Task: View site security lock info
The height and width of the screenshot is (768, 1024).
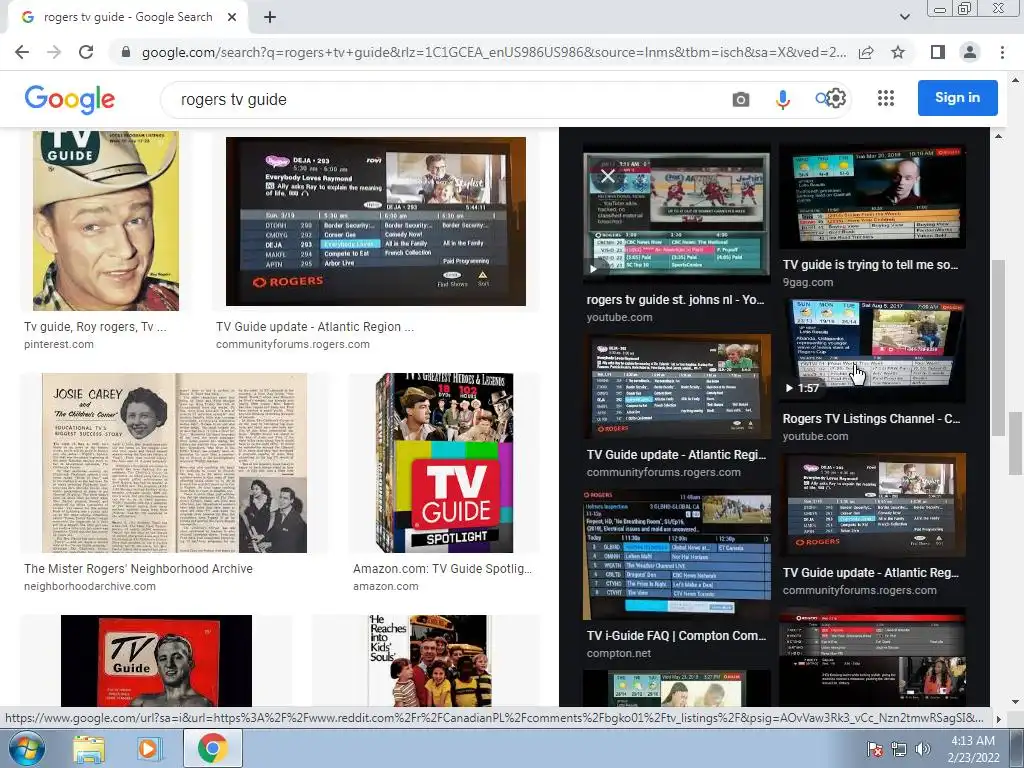Action: click(126, 52)
